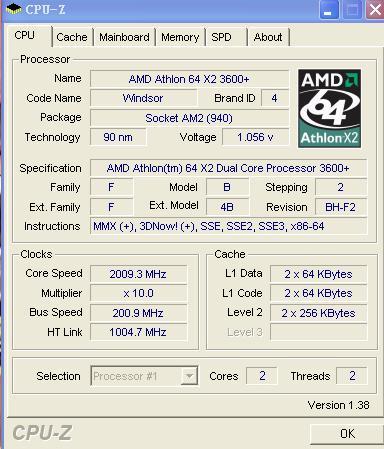Select the Memory tab

click(x=180, y=37)
